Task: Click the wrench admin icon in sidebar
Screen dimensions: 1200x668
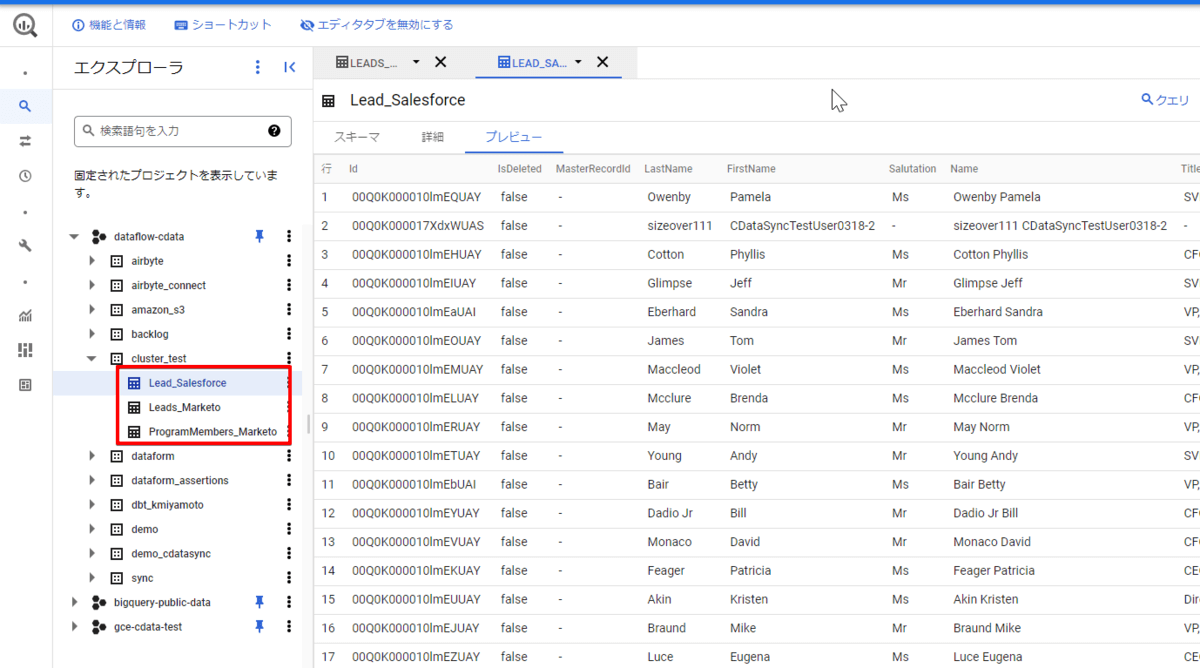Action: 25,246
